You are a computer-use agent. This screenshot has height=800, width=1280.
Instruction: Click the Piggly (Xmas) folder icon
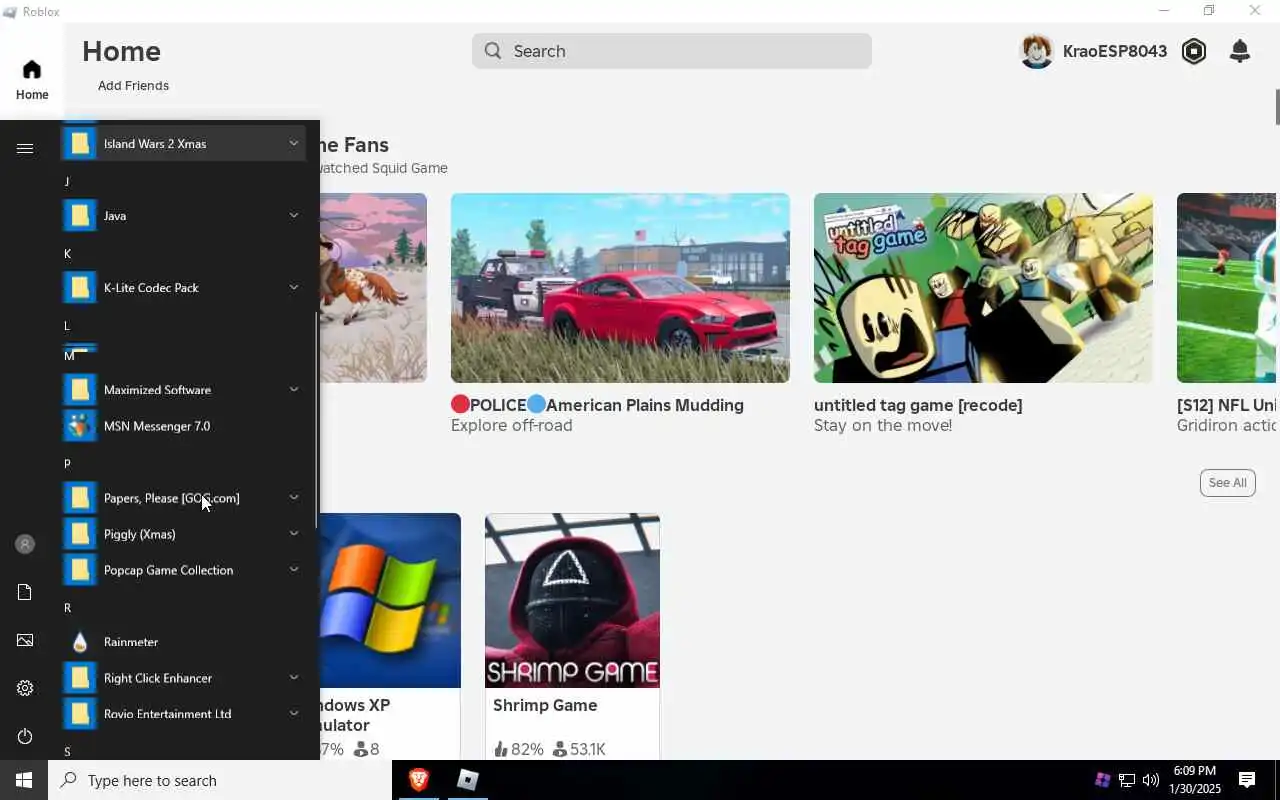pos(80,534)
